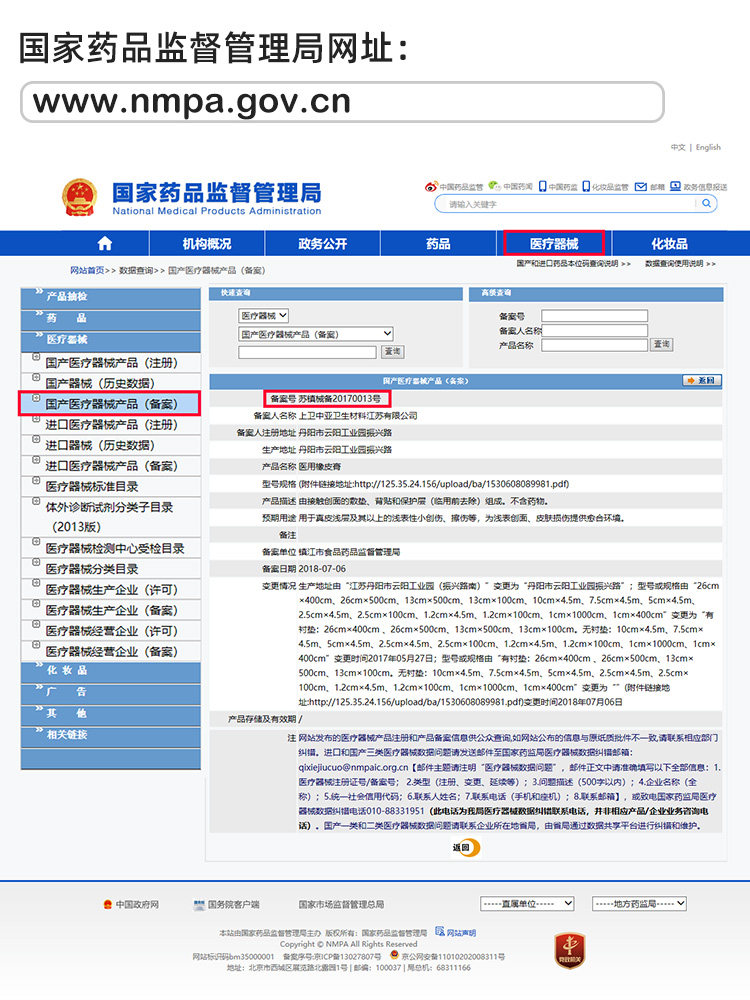750x1000 pixels.
Task: Click the 中国政府网 footer link
Action: coord(131,904)
